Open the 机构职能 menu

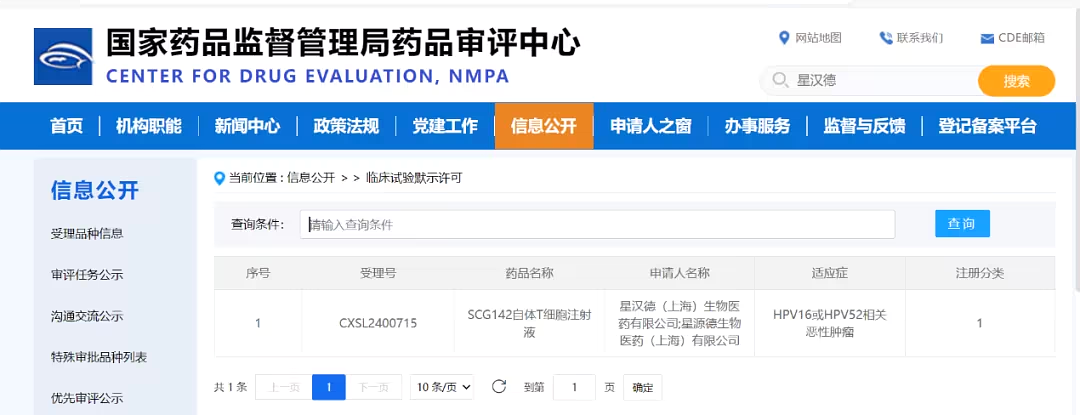149,126
